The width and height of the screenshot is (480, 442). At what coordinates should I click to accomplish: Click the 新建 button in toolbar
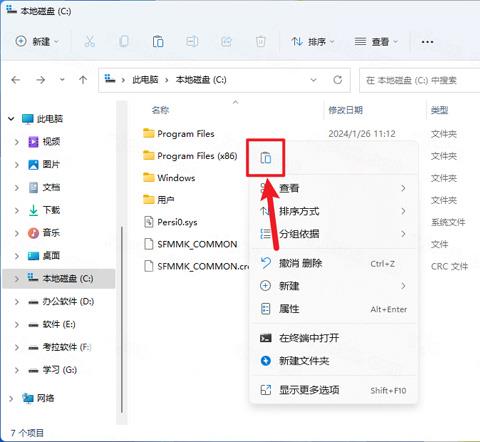click(37, 42)
